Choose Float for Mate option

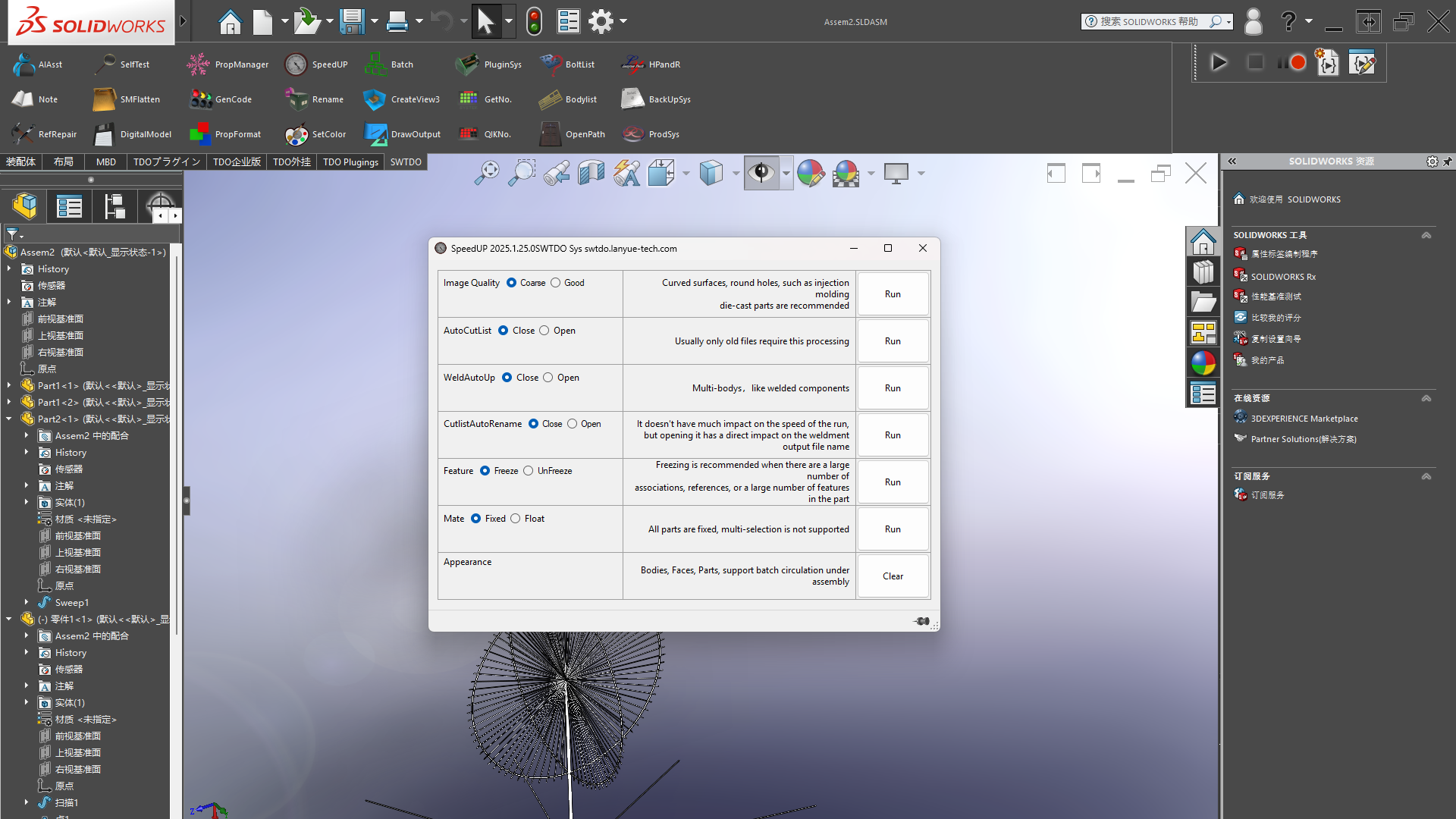point(516,519)
